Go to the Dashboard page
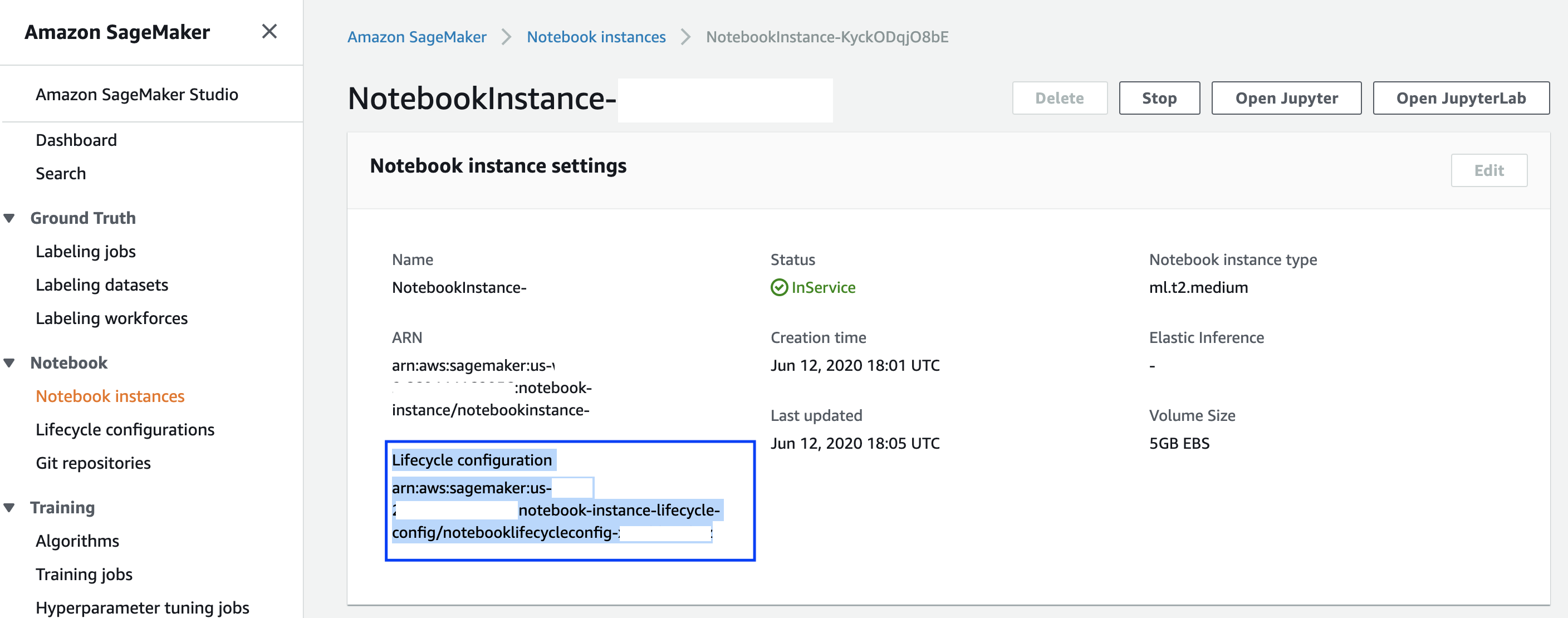 click(76, 140)
